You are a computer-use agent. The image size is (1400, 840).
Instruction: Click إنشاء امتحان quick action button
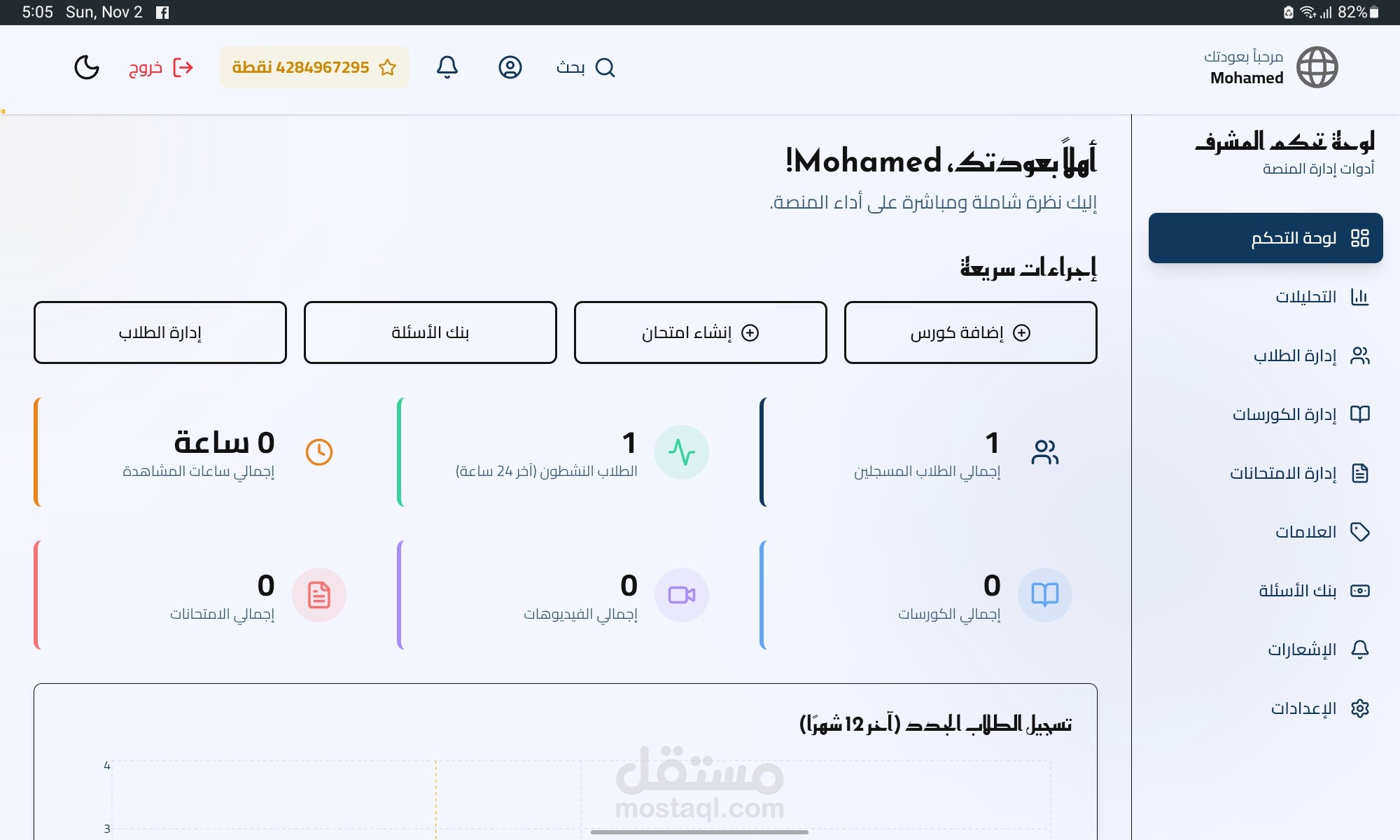pos(700,332)
